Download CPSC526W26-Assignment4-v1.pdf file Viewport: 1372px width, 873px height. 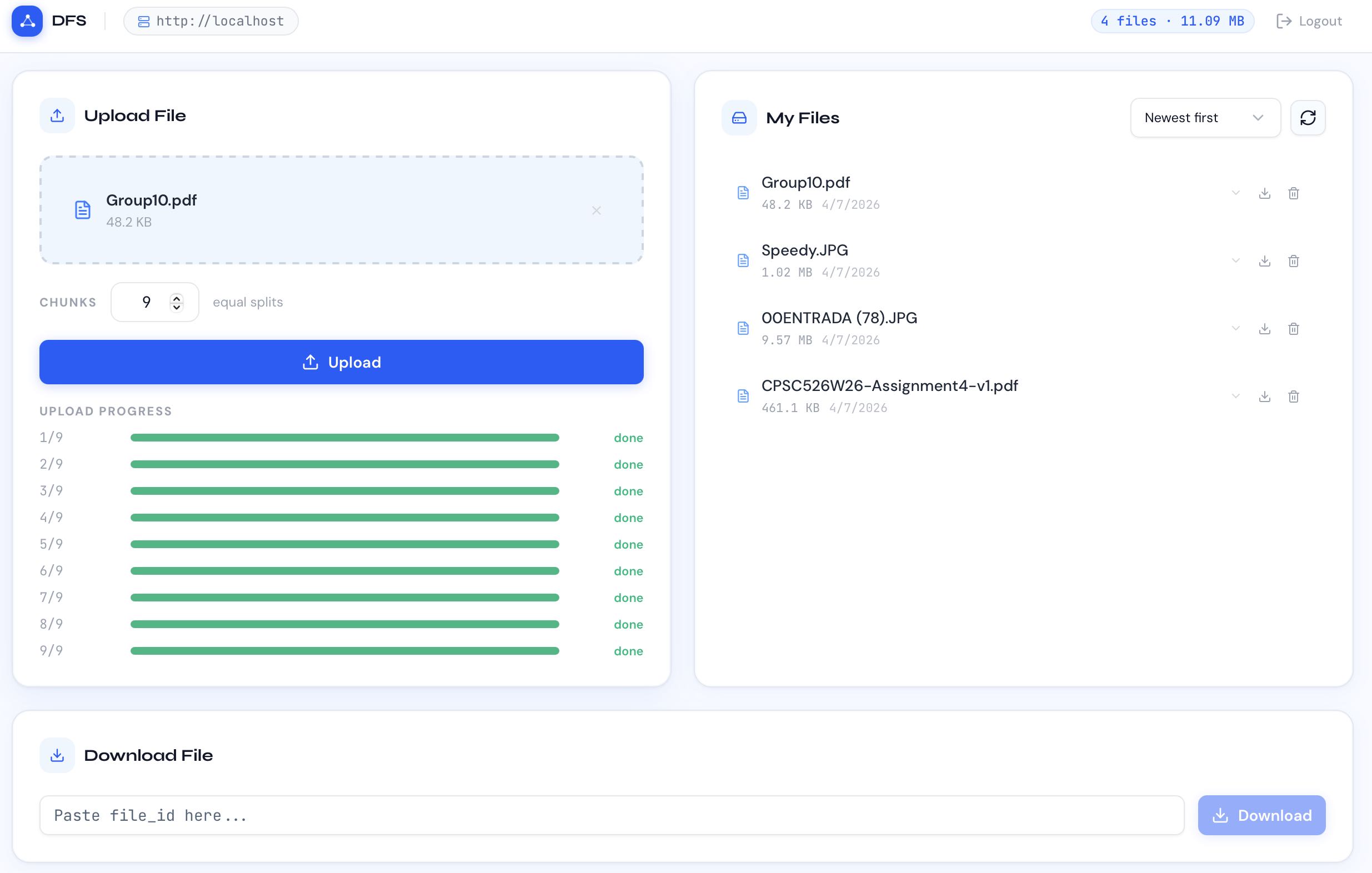click(1264, 397)
